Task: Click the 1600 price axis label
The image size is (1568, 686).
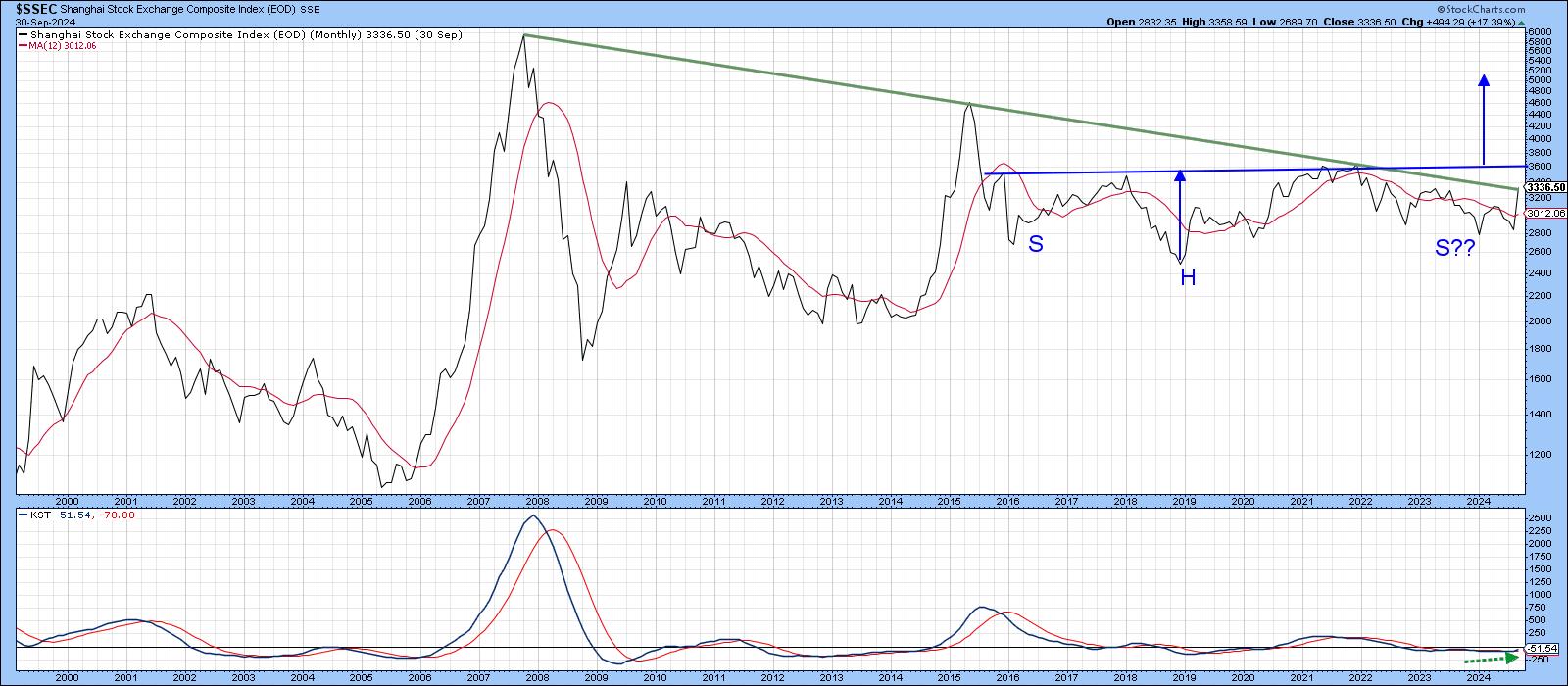Action: tap(1540, 379)
